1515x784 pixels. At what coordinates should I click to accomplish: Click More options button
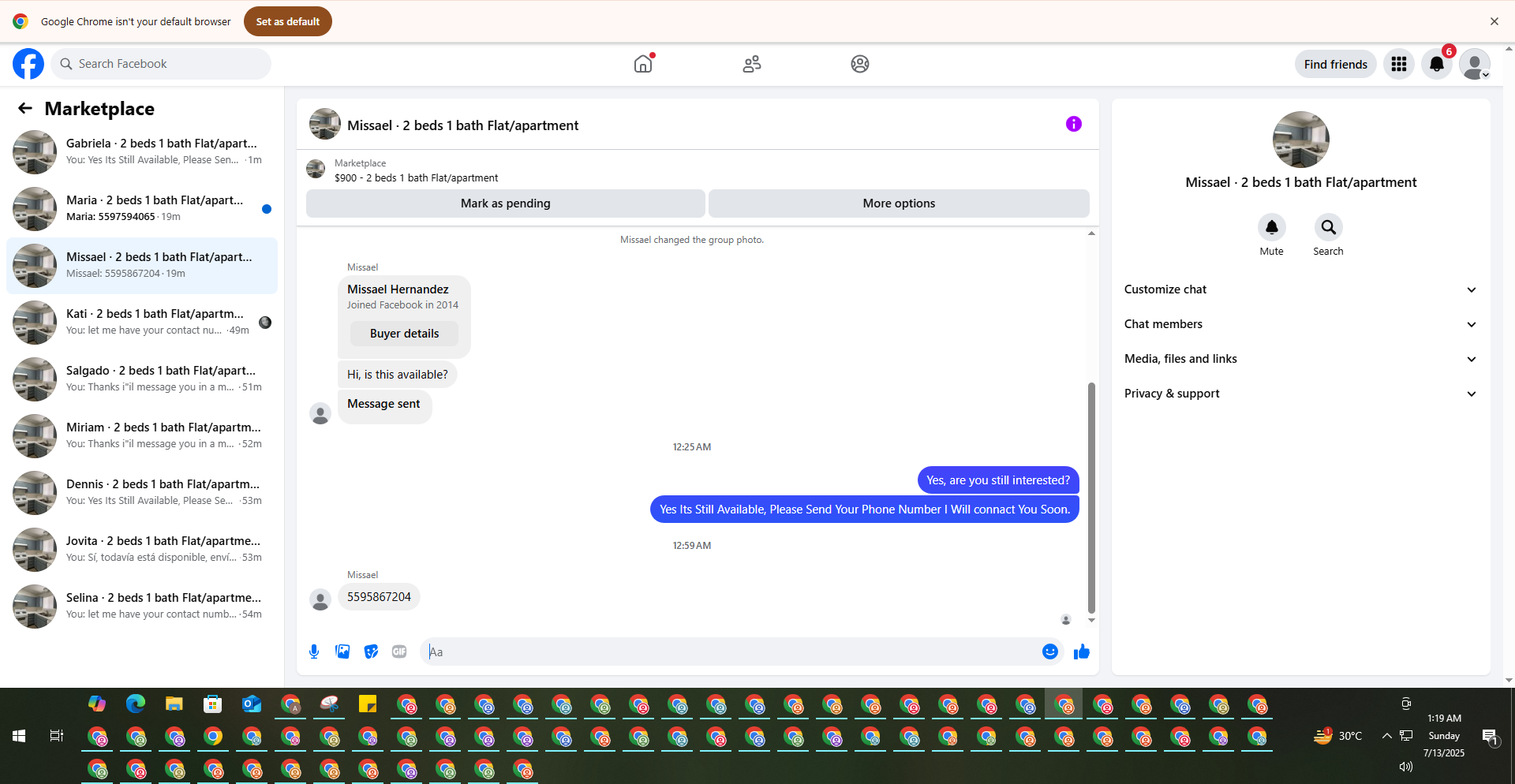pos(899,203)
